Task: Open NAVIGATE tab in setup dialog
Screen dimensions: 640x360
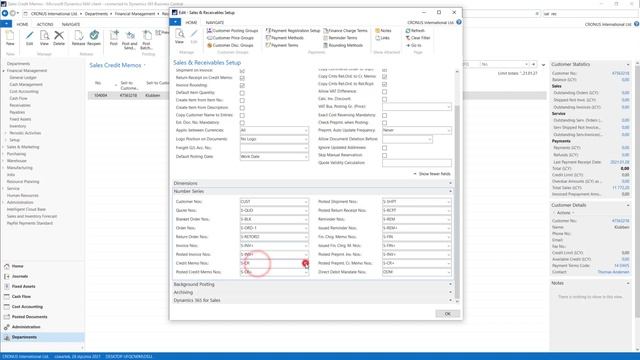Action: (x=215, y=22)
